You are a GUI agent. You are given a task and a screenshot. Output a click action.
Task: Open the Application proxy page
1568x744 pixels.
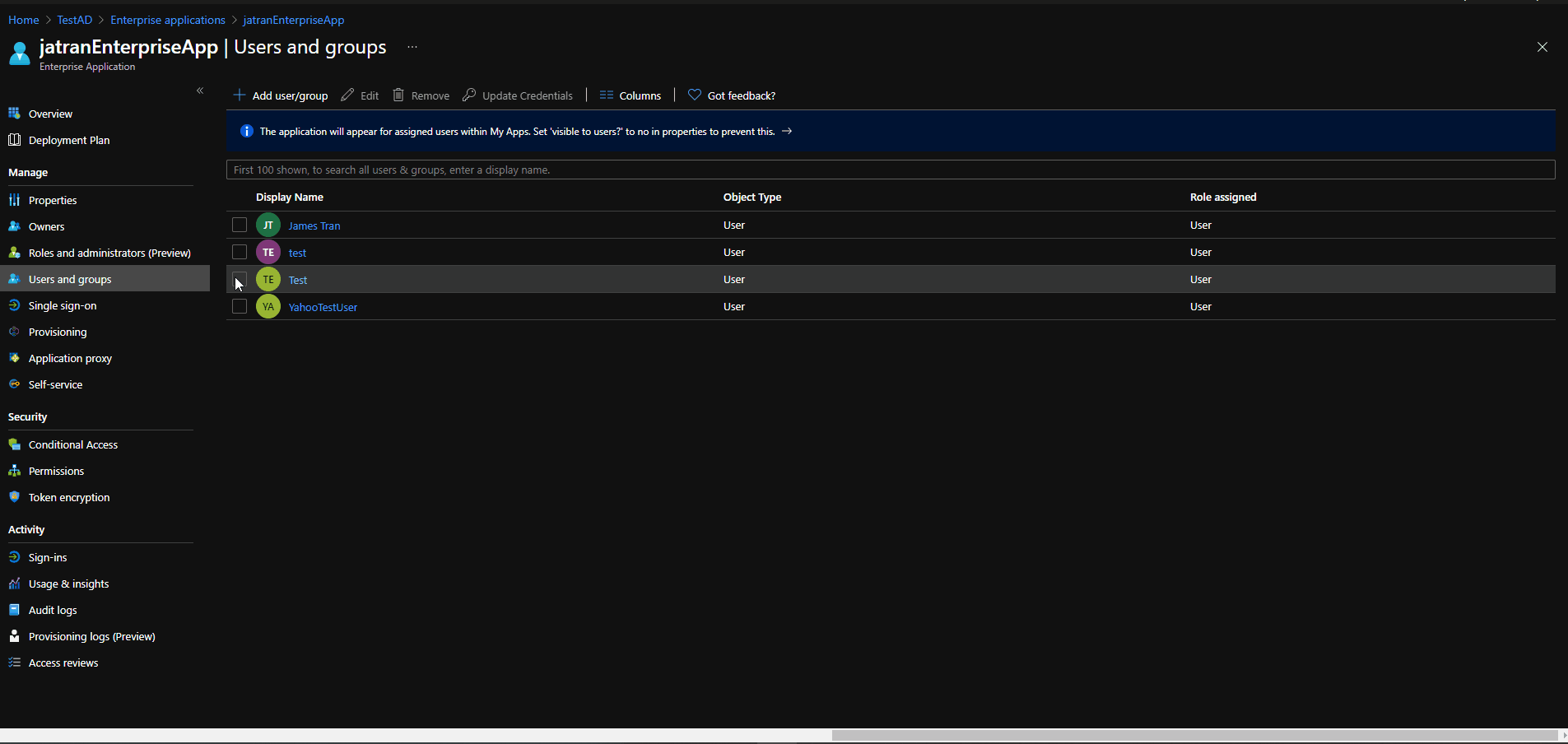(70, 357)
